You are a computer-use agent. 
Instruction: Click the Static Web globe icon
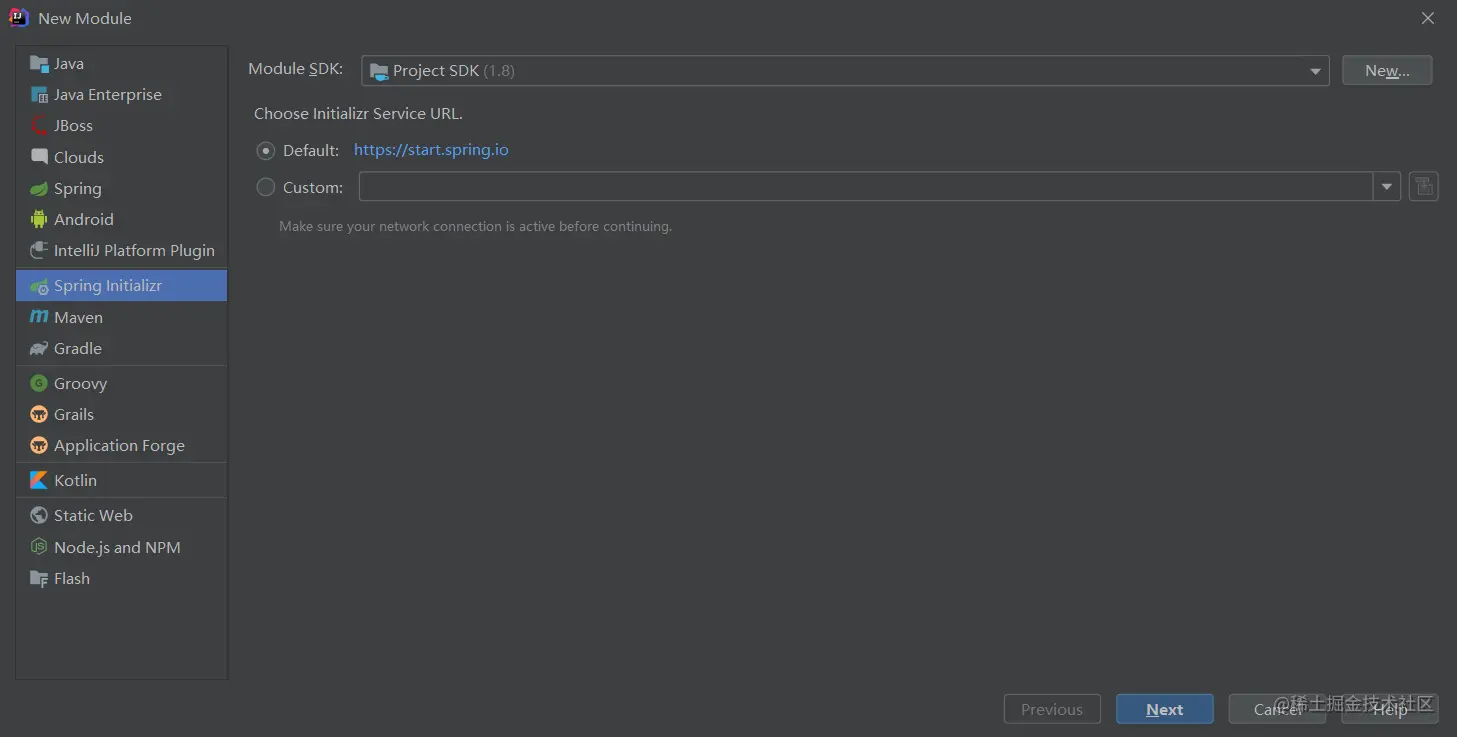39,515
